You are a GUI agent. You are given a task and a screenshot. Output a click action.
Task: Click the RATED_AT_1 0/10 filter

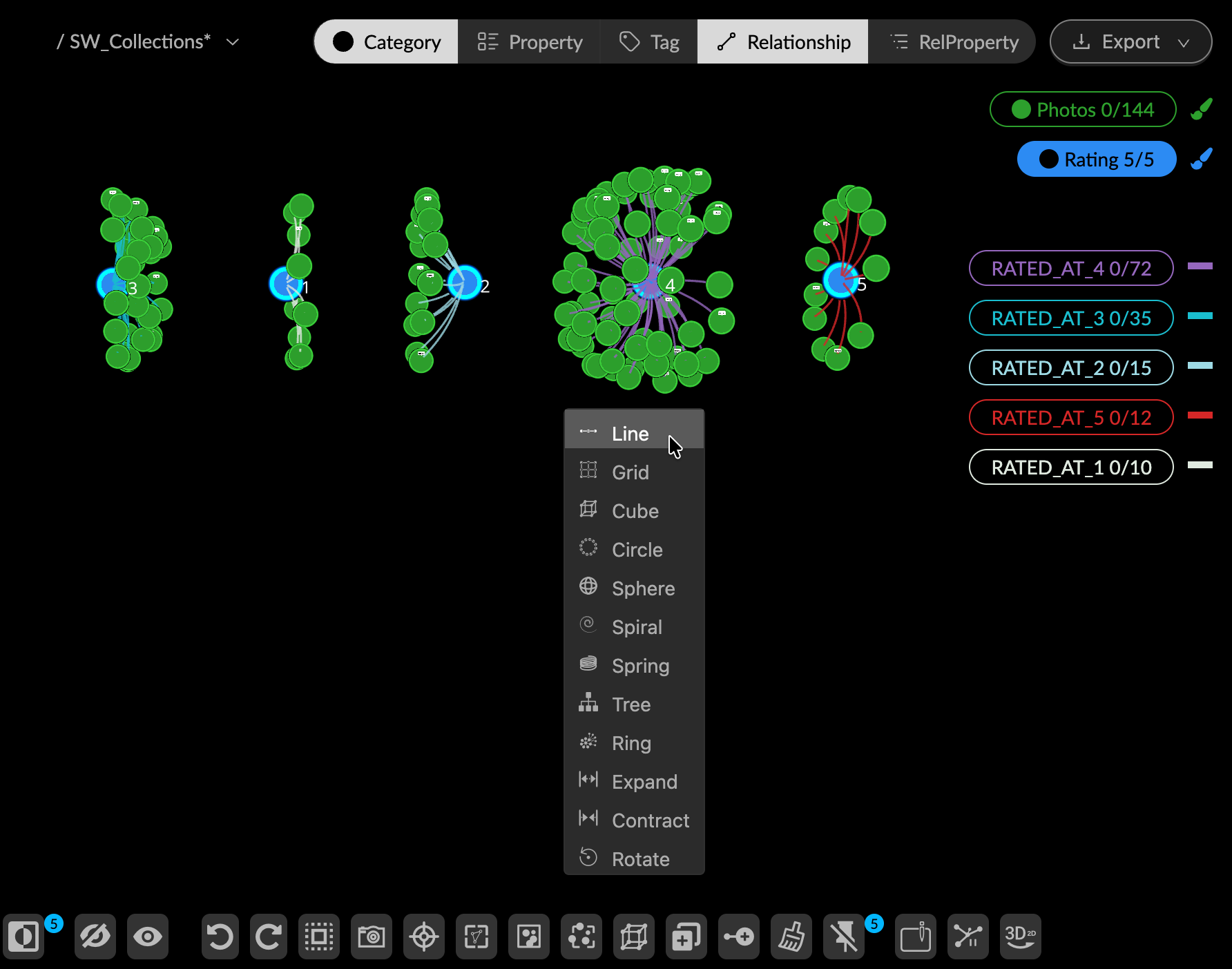click(1070, 467)
